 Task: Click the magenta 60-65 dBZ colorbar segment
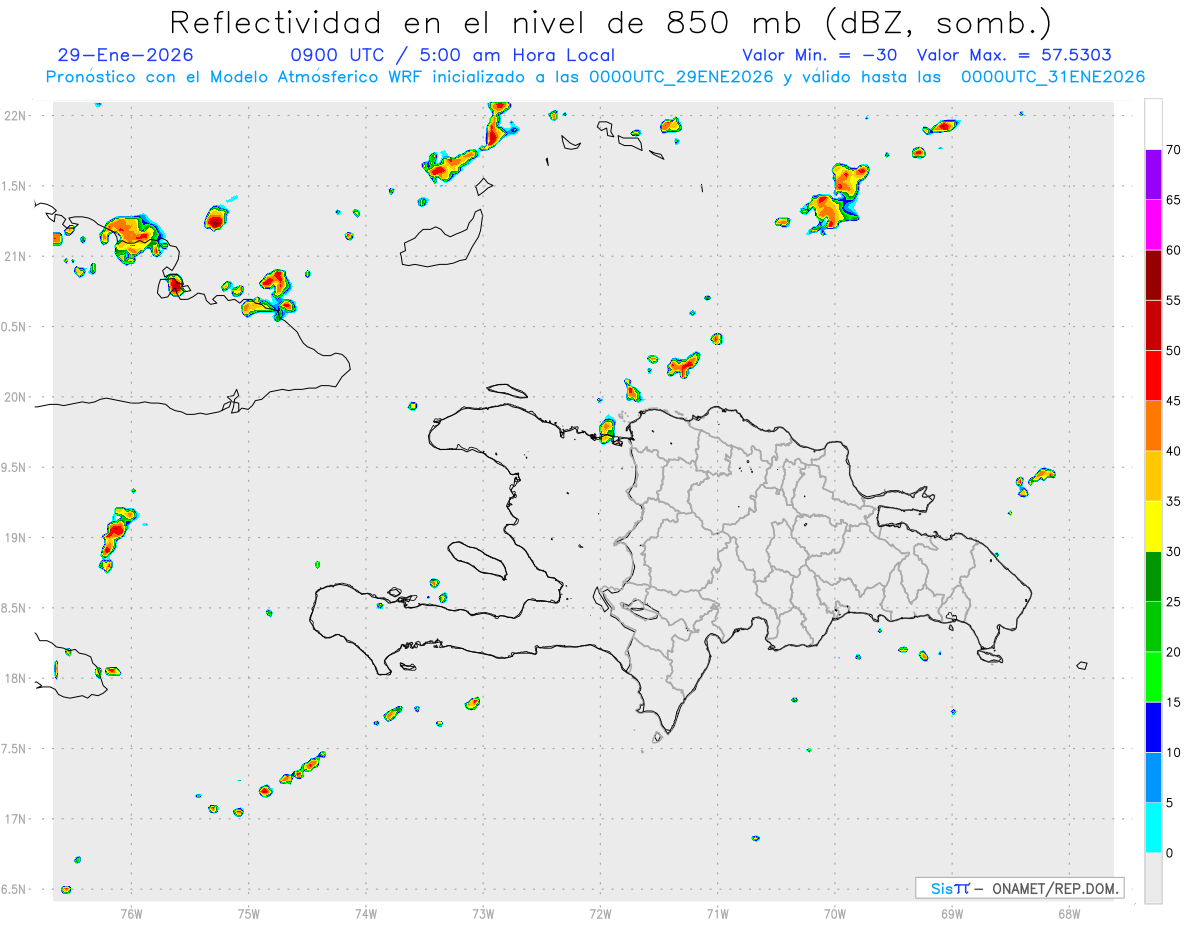1153,225
